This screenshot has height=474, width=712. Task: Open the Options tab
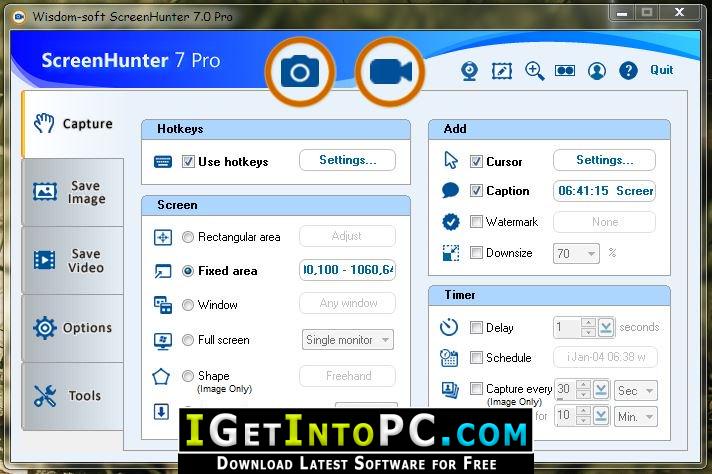tap(73, 328)
